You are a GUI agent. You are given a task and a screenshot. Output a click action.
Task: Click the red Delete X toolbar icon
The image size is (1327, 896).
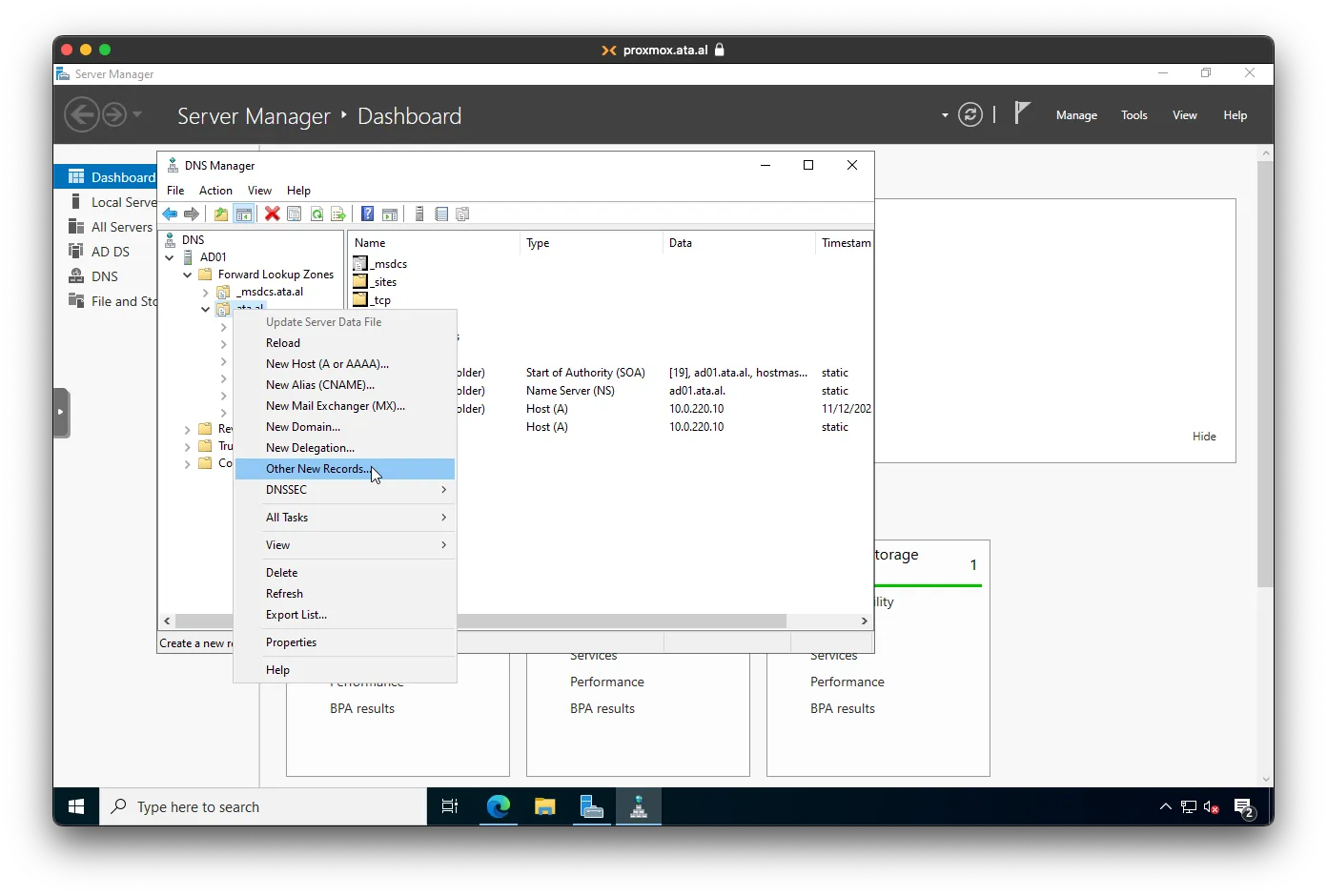(x=273, y=214)
